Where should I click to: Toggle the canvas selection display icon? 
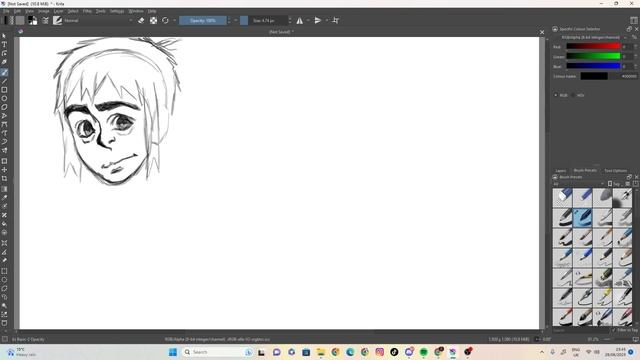pyautogui.click(x=4, y=339)
